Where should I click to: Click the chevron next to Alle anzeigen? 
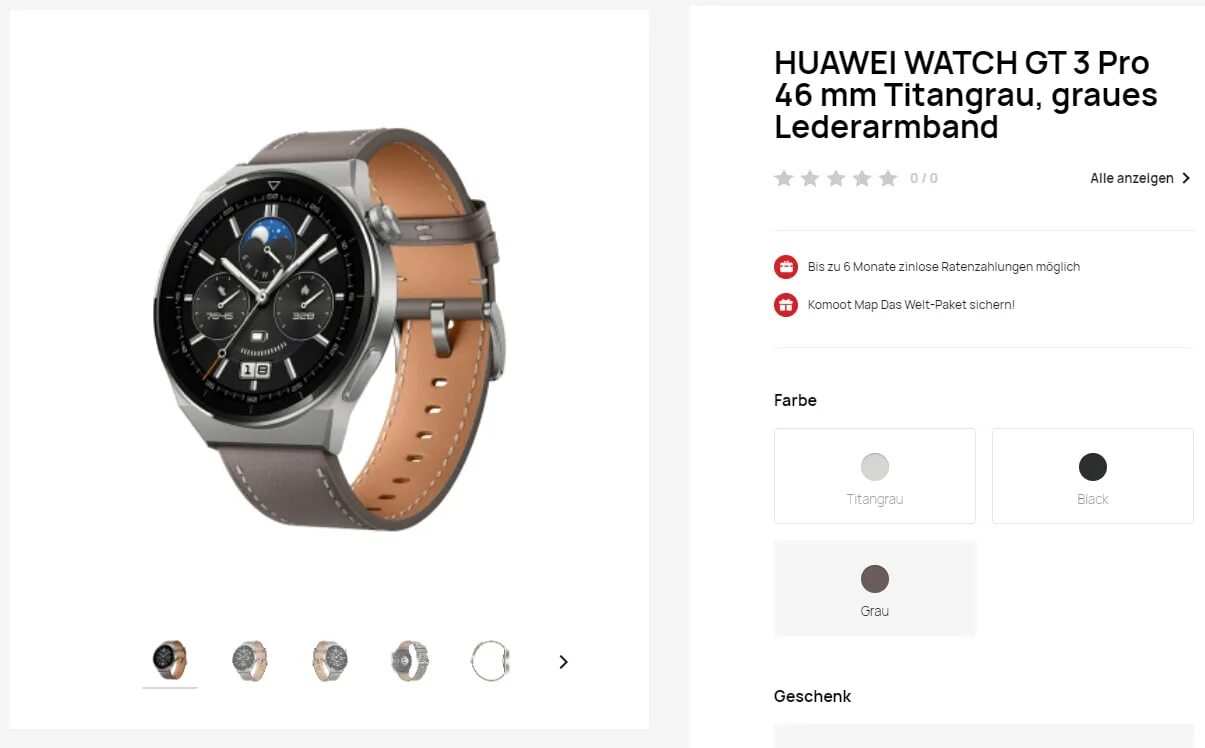tap(1186, 178)
